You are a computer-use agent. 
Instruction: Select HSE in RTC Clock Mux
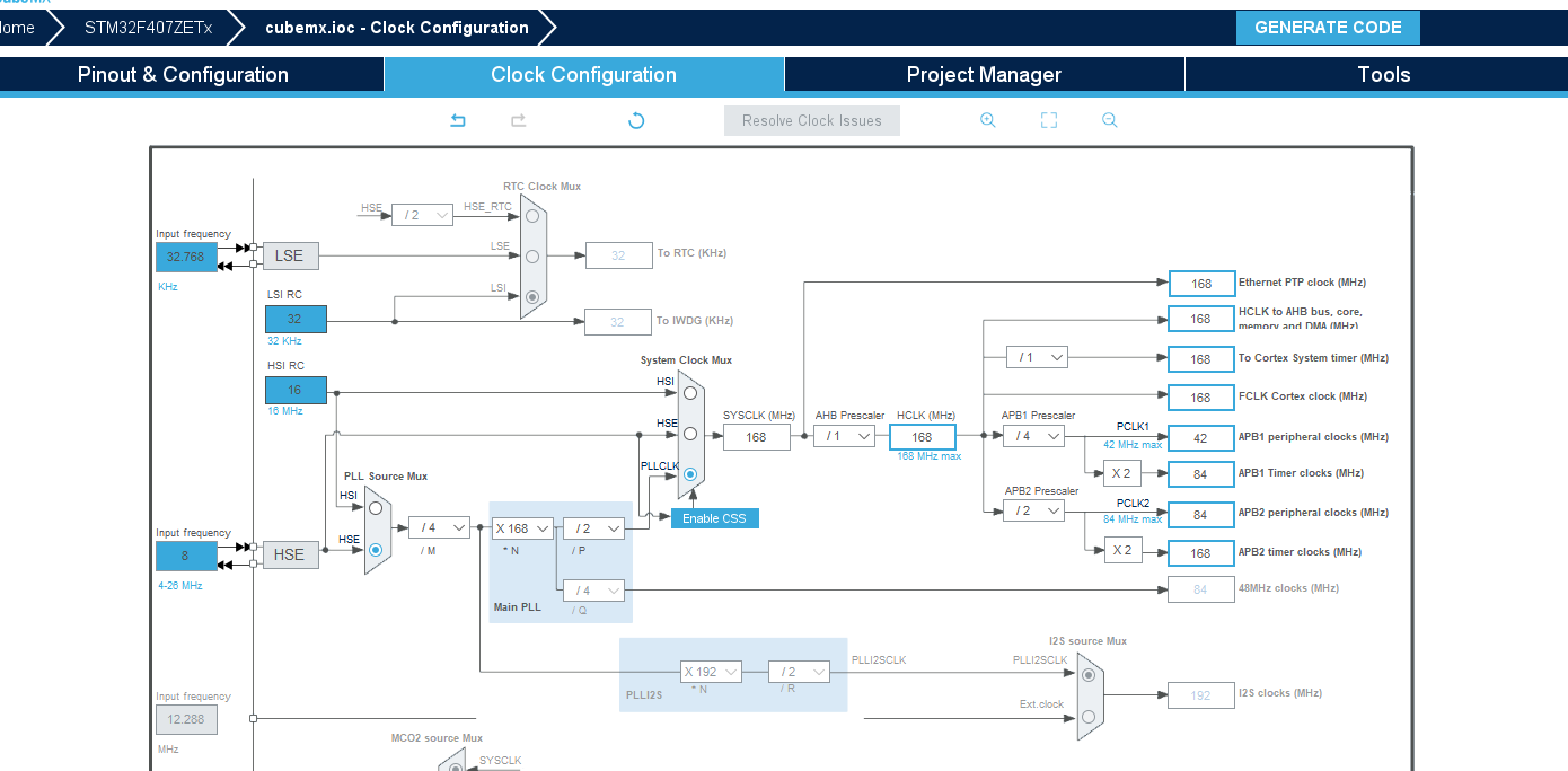(532, 216)
